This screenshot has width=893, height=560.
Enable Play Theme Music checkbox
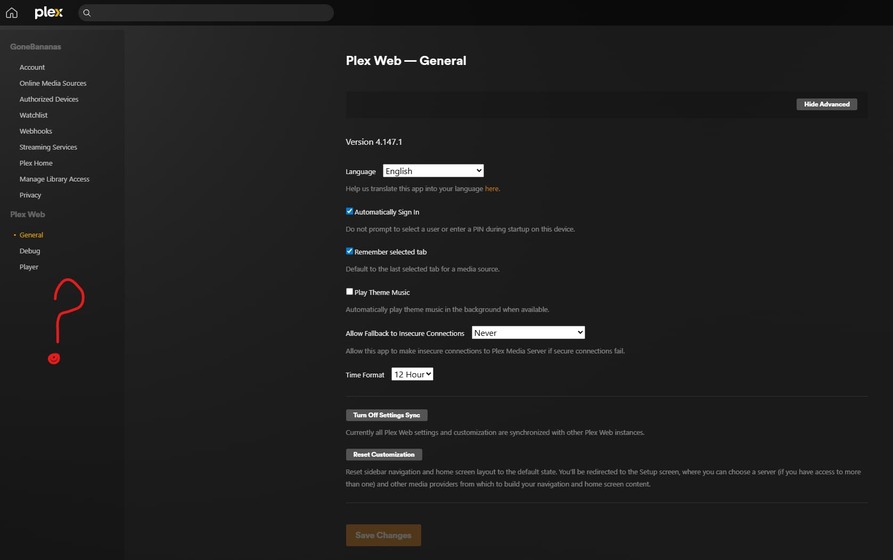point(350,292)
